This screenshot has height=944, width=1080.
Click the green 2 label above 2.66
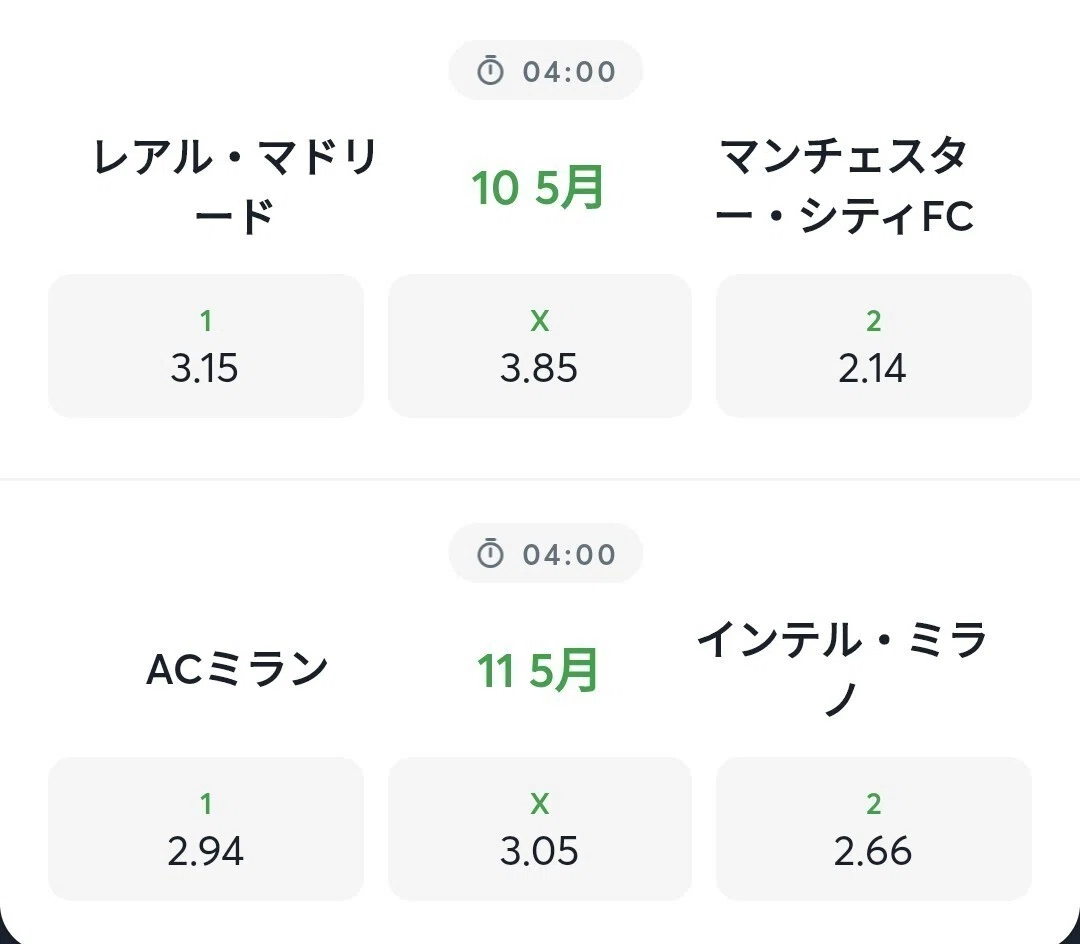pyautogui.click(x=873, y=804)
